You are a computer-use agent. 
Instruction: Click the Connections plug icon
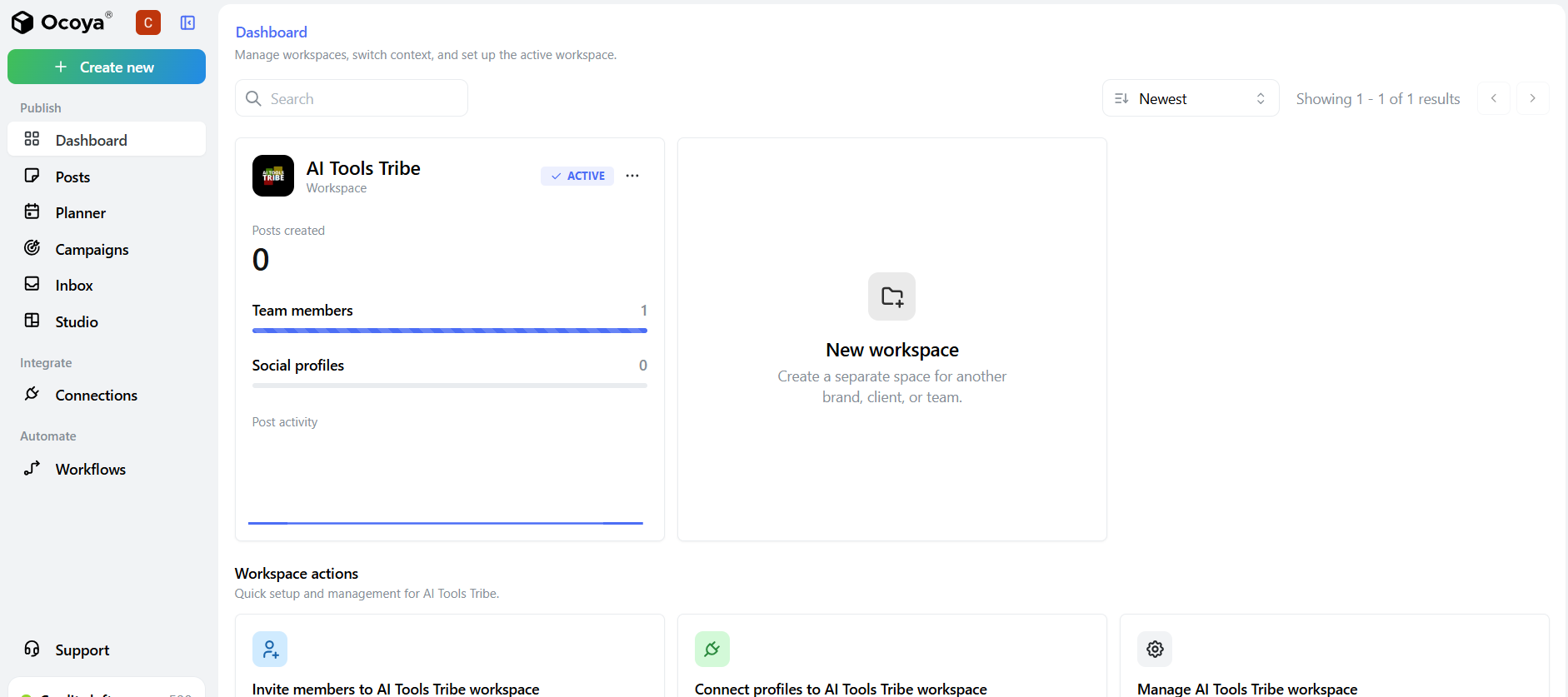point(32,394)
